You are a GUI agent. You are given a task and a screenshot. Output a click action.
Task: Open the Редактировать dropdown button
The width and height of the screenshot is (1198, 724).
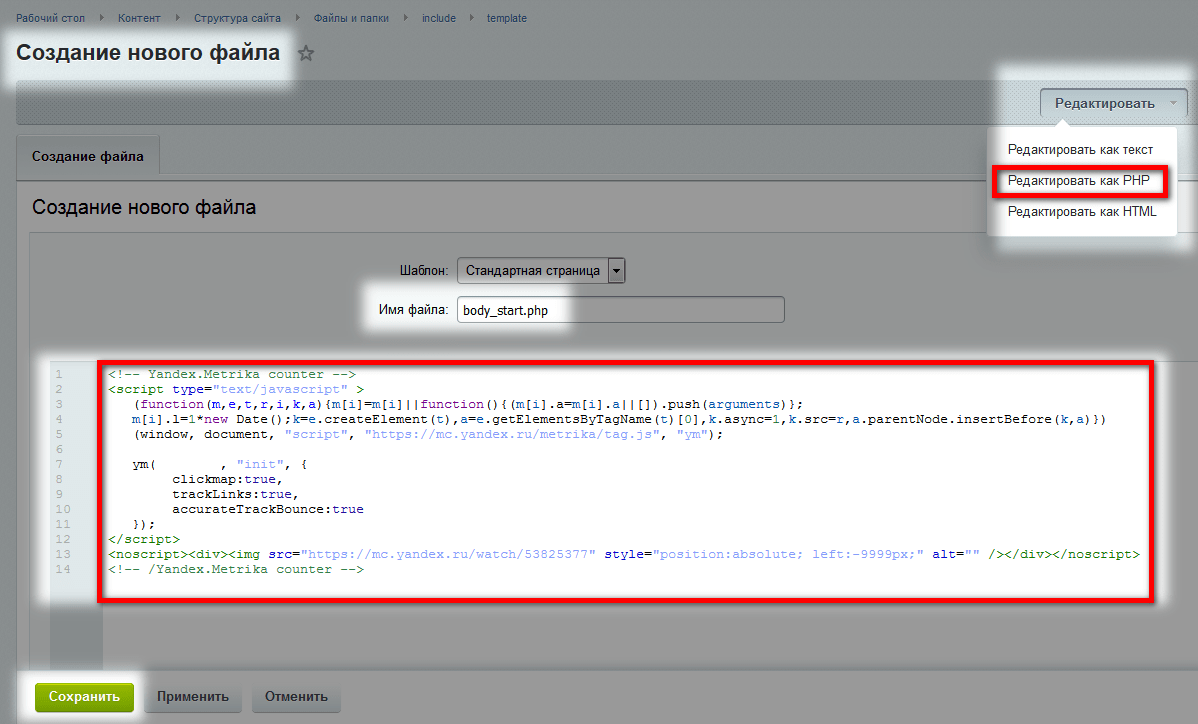[1113, 103]
